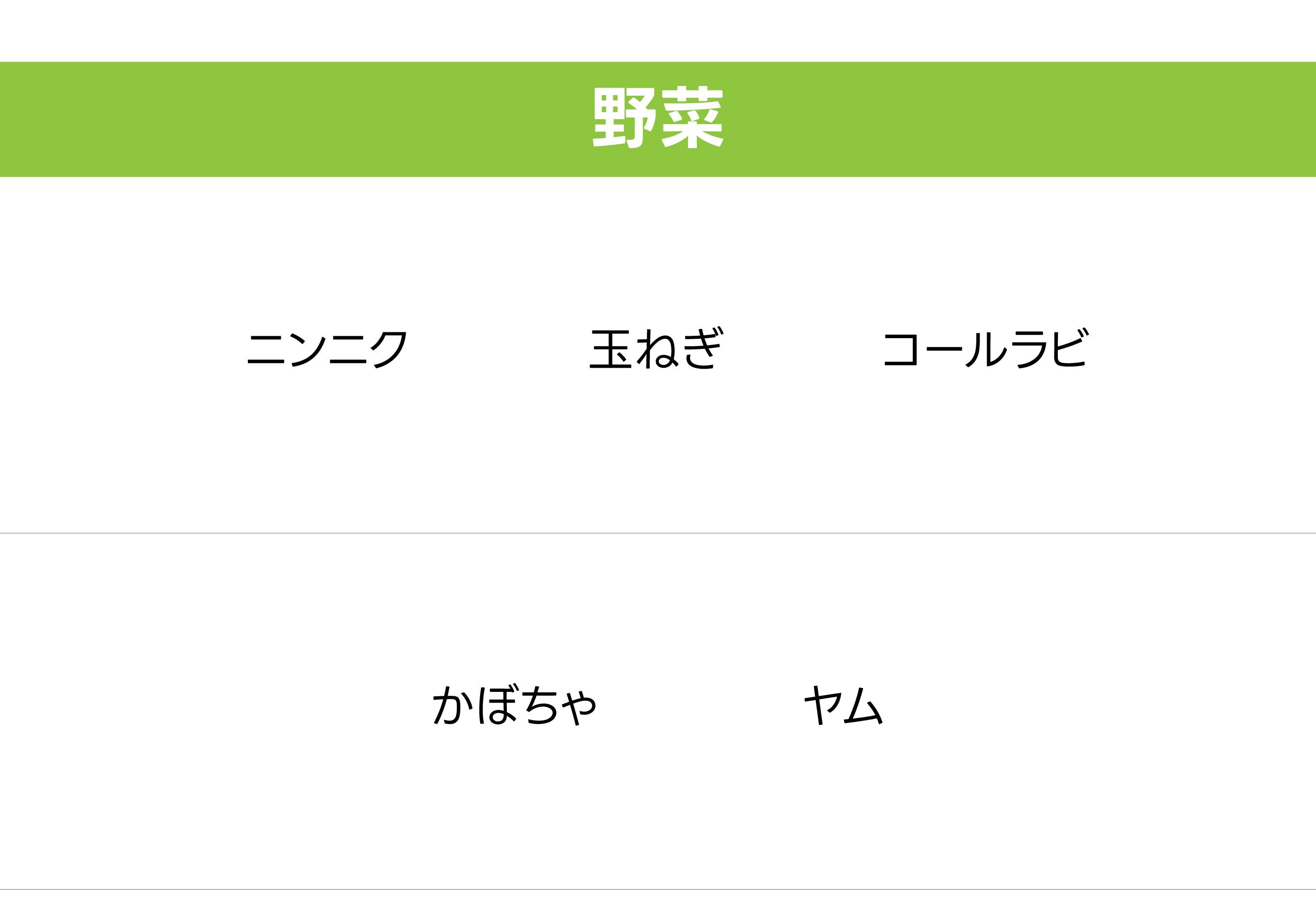This screenshot has height=911, width=1316.
Task: Click the 野菜 header title
Action: click(658, 118)
